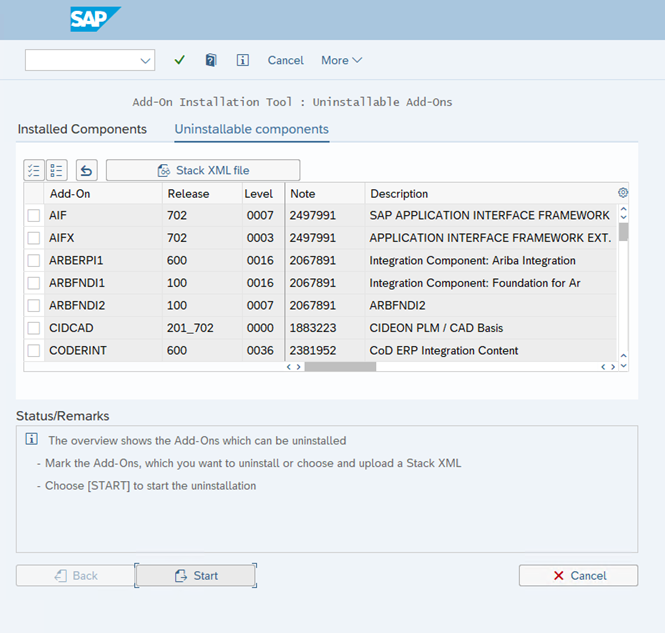Click note number 1883223
665x633 pixels.
pyautogui.click(x=313, y=328)
